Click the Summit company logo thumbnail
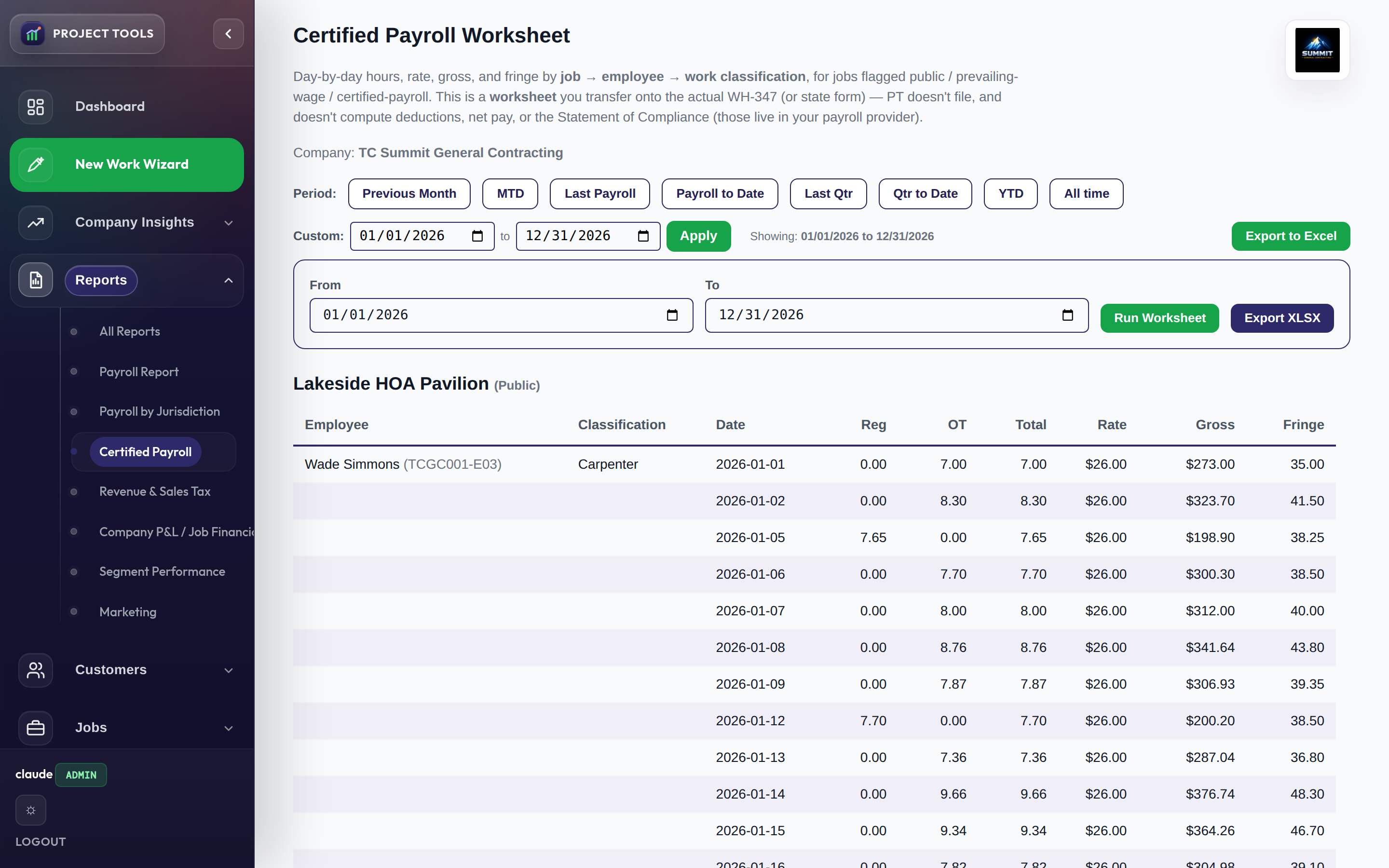This screenshot has height=868, width=1389. point(1317,50)
